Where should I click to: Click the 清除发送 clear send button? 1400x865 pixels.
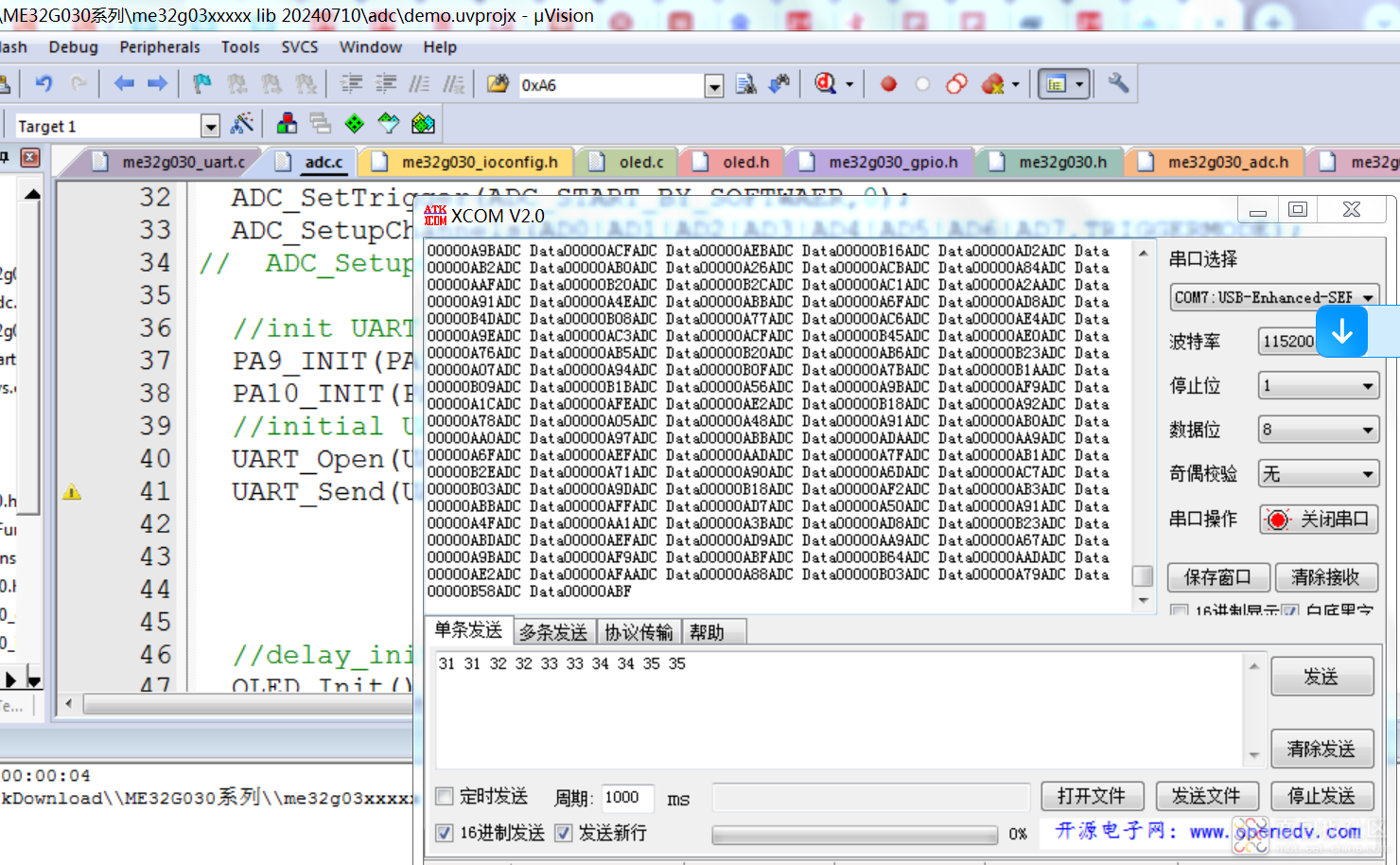coord(1321,749)
